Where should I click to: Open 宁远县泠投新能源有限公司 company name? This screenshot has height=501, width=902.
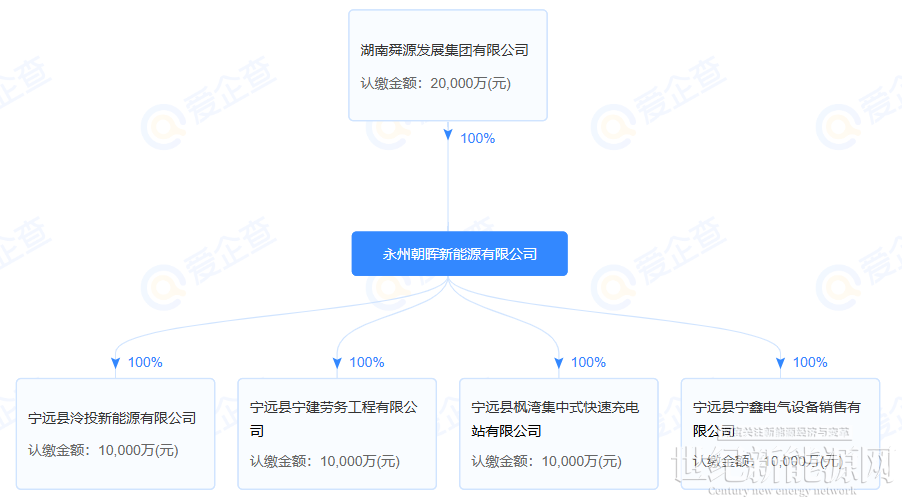pos(112,418)
